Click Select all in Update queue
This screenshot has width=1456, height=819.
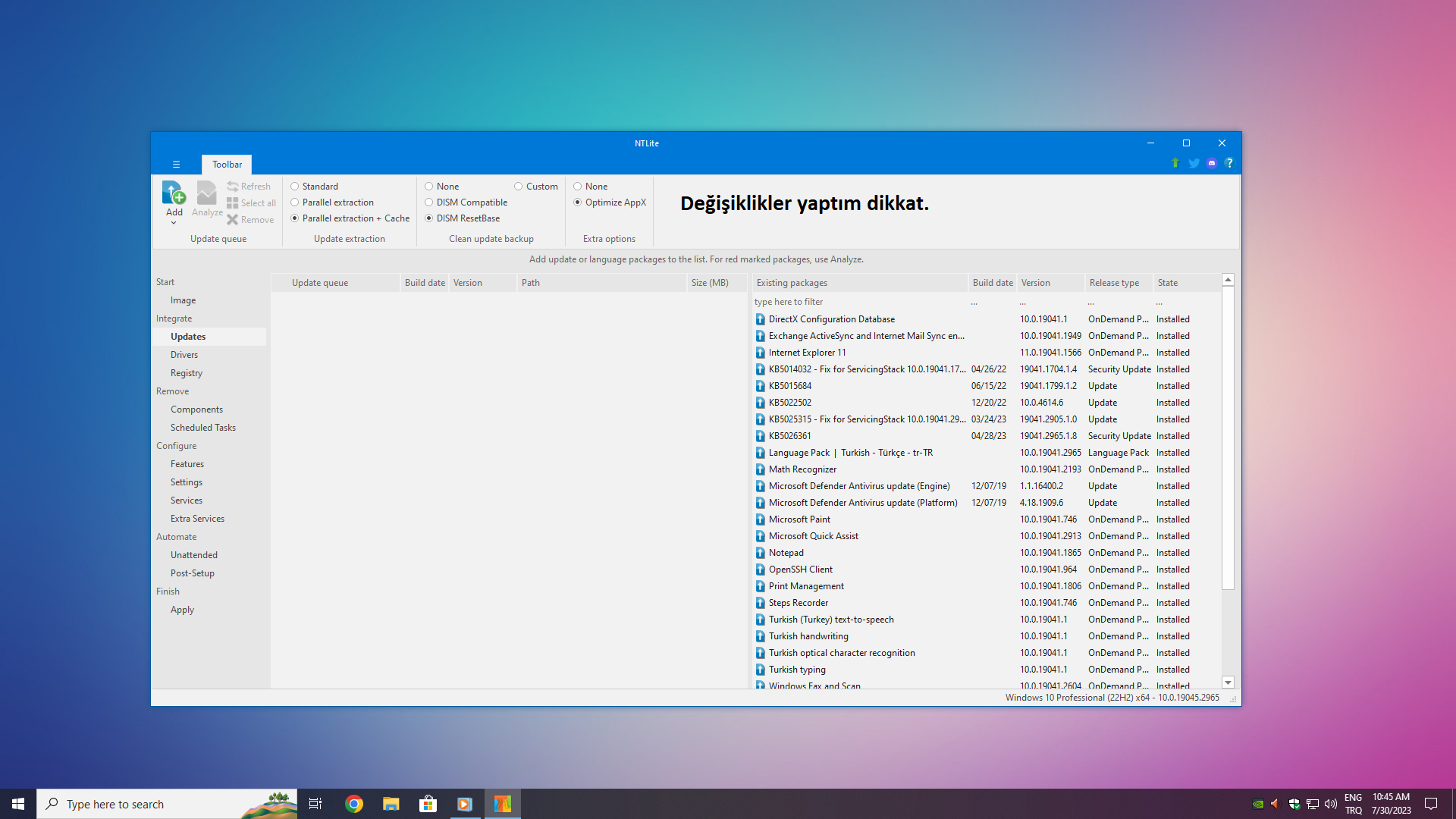click(x=251, y=203)
